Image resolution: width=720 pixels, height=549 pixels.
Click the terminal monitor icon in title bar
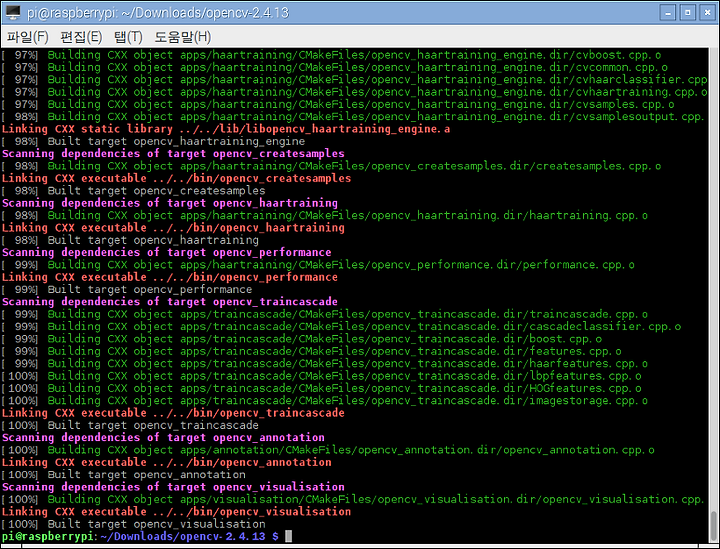(x=12, y=12)
